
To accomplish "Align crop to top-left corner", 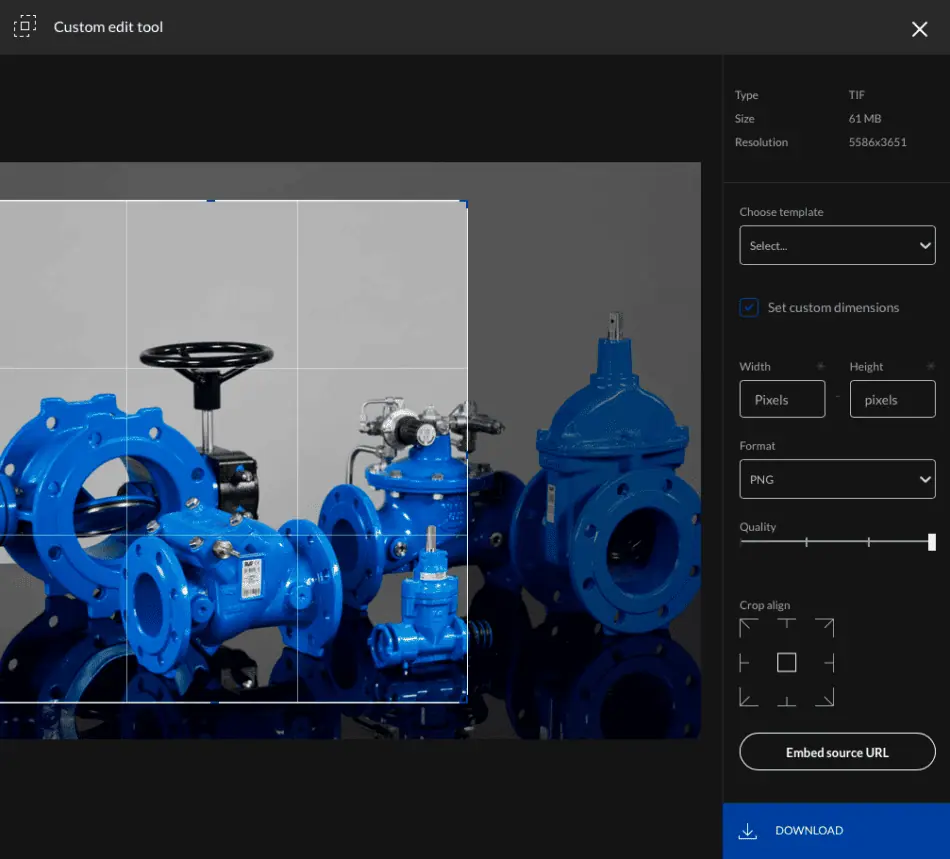I will coord(749,628).
